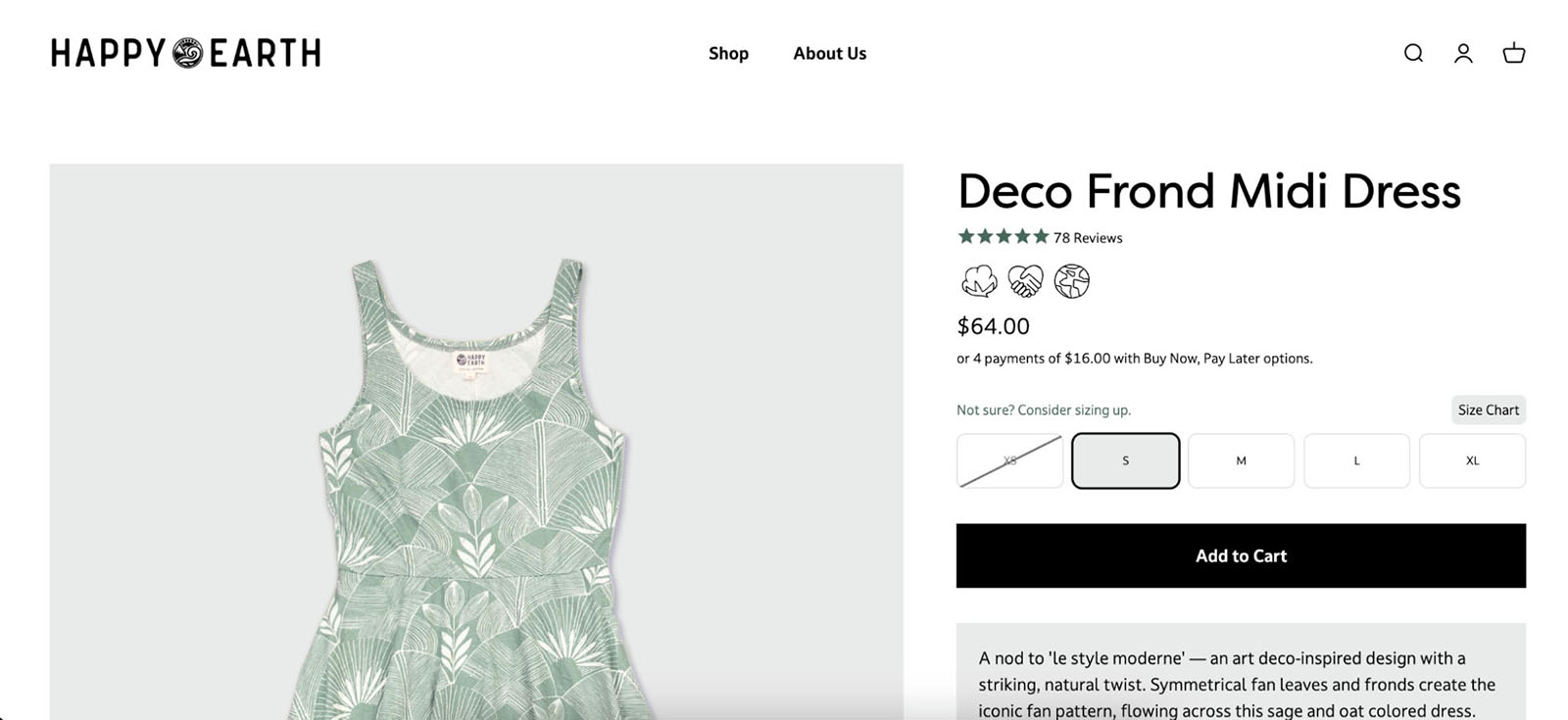Select size XL

coord(1472,460)
